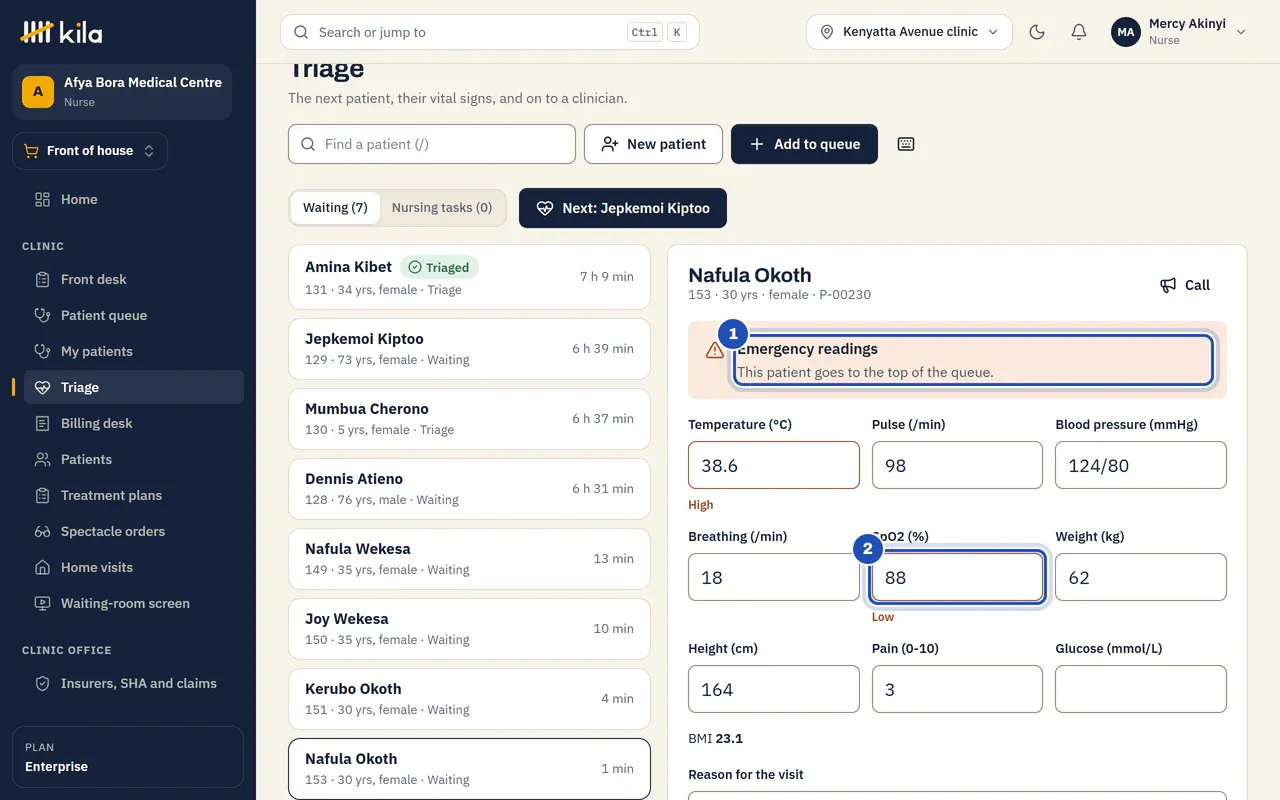Click the Kila logo
Screen dimensions: 1280x800
[61, 32]
